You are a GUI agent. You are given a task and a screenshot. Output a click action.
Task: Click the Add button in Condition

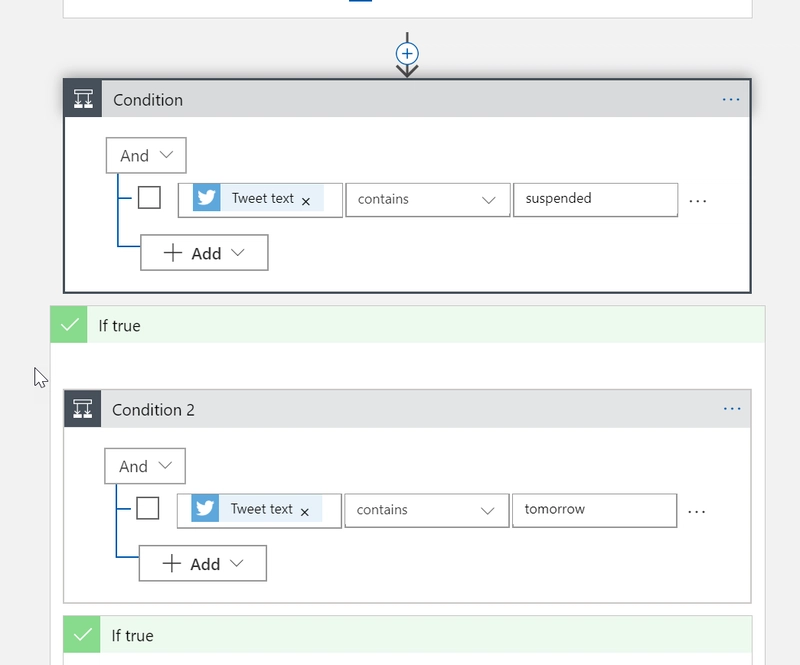[x=204, y=253]
